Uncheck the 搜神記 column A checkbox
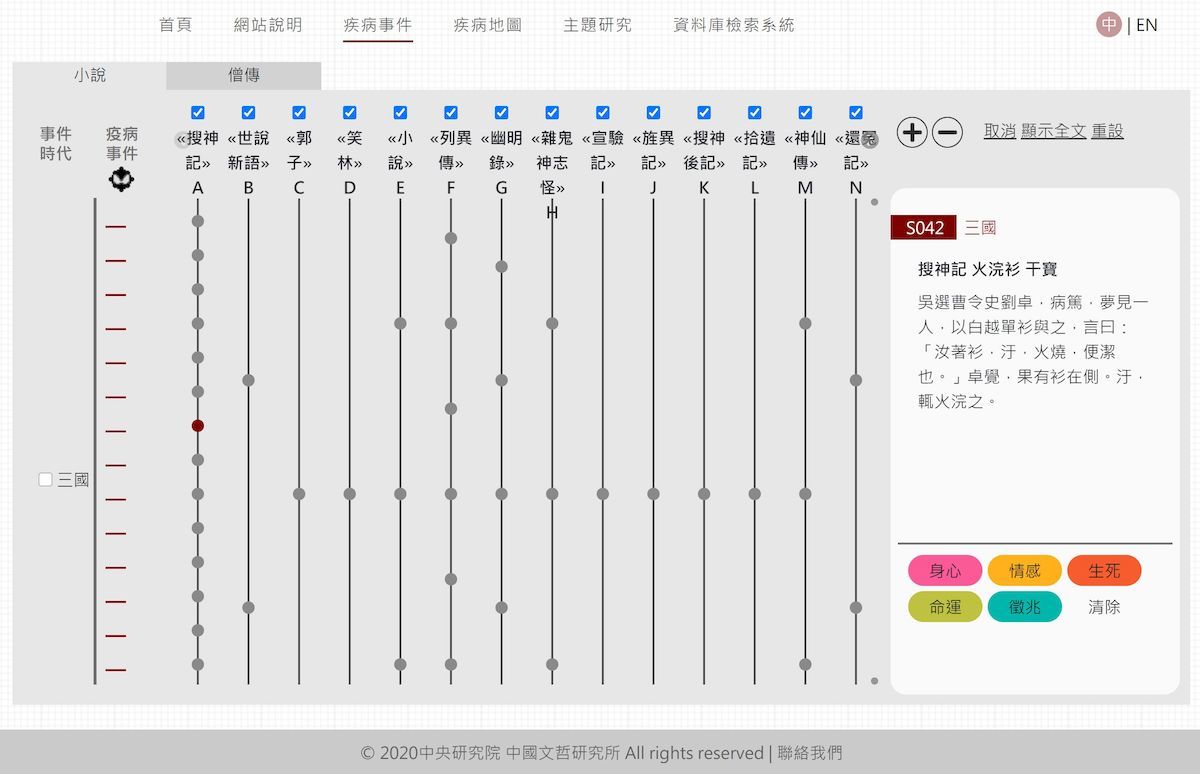The width and height of the screenshot is (1200, 774). (198, 113)
